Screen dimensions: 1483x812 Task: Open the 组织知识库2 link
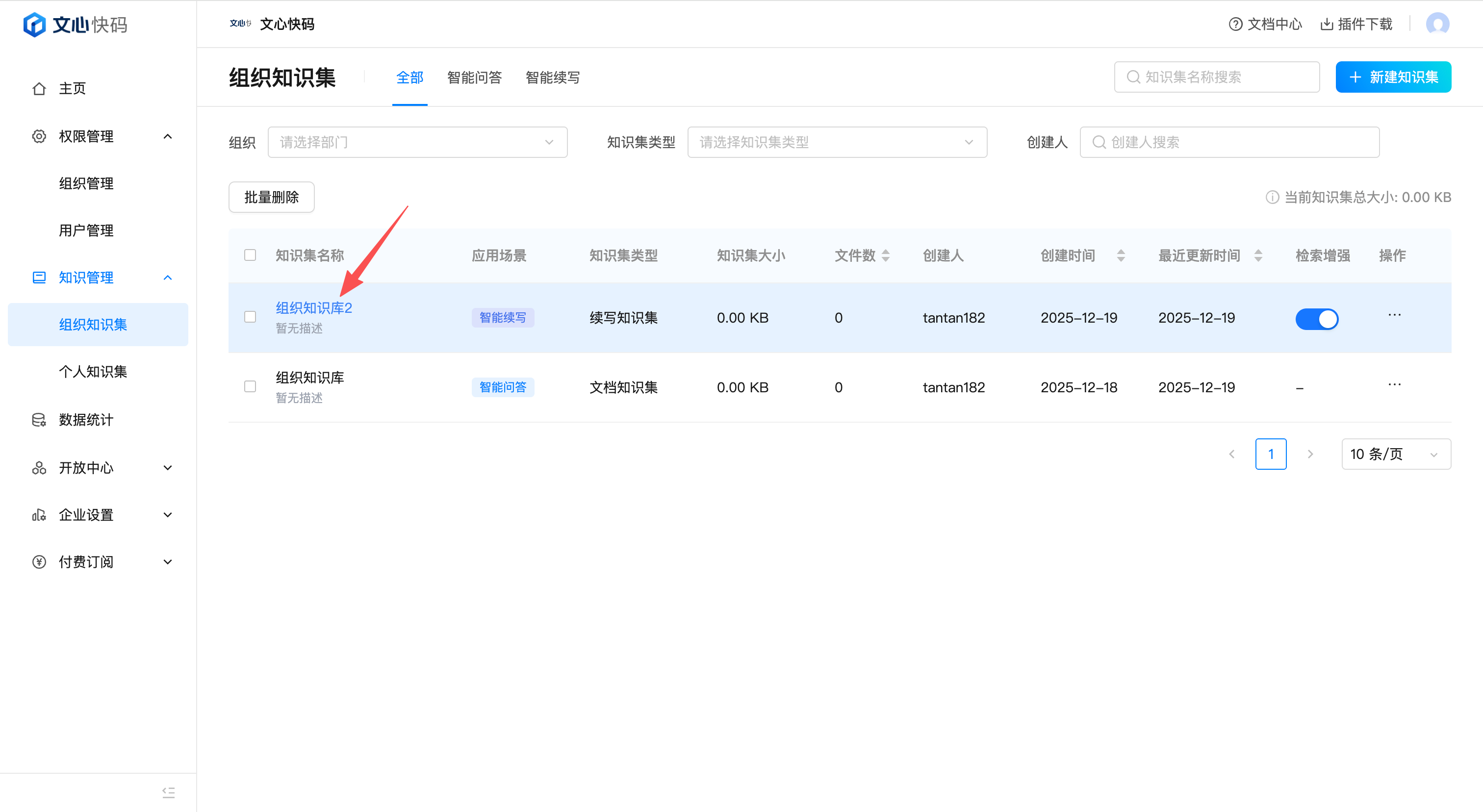point(314,308)
